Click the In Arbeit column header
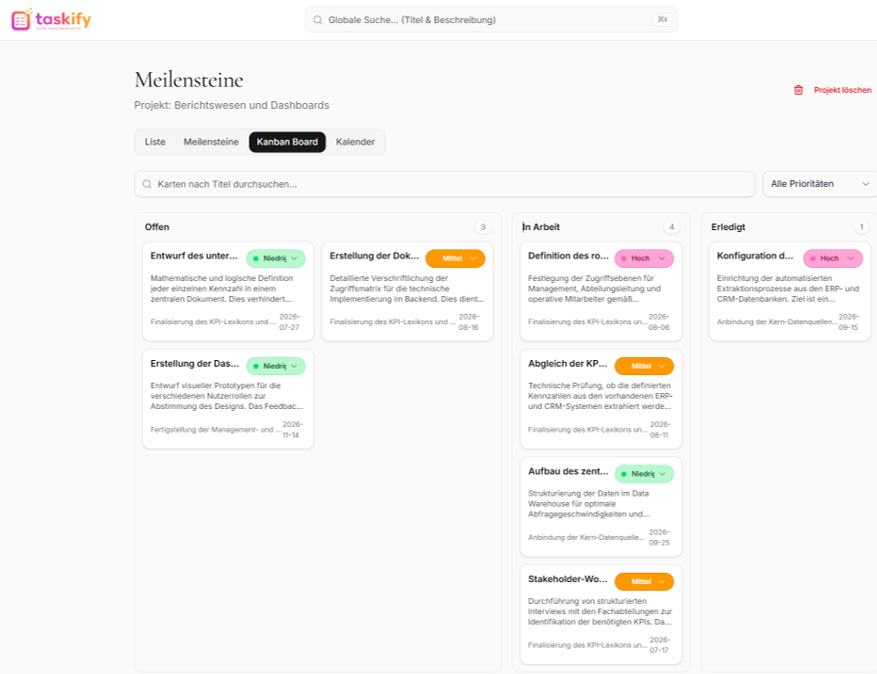The image size is (877, 674). coord(541,227)
